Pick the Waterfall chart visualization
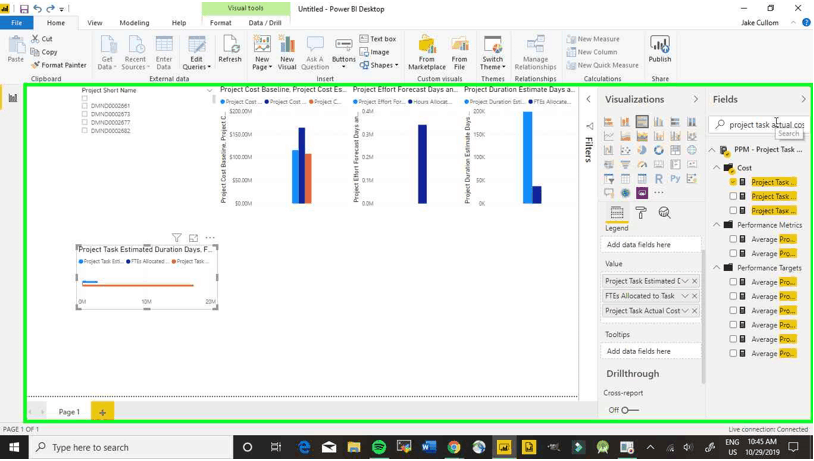The width and height of the screenshot is (814, 461). point(608,150)
